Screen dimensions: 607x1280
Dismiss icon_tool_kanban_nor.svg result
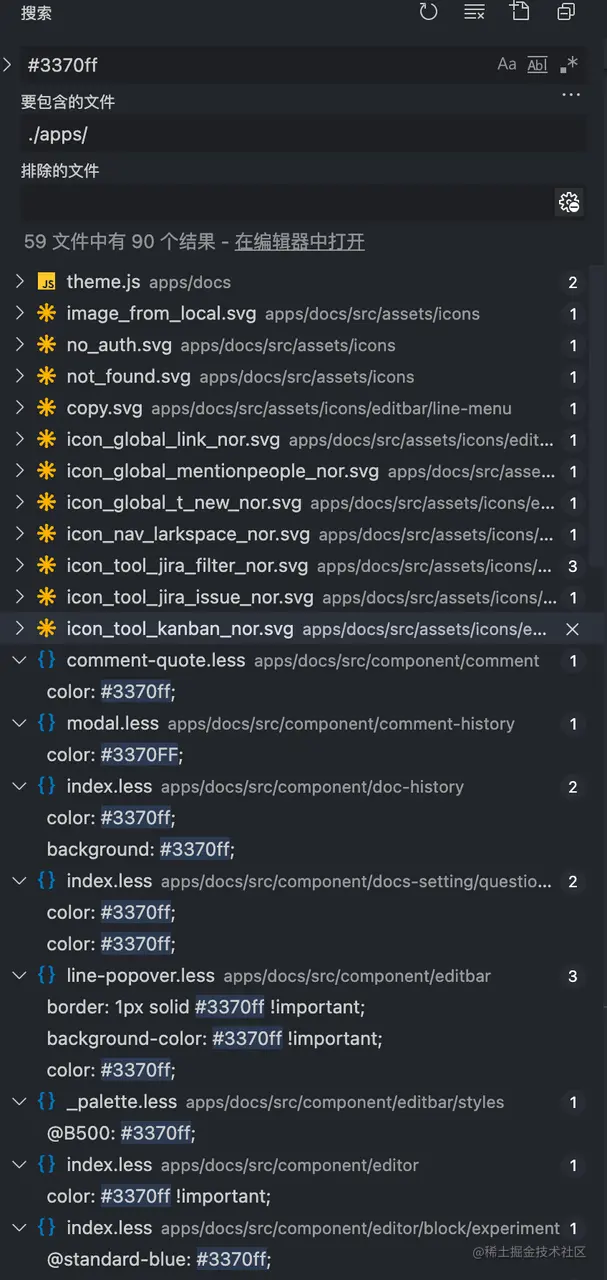573,629
